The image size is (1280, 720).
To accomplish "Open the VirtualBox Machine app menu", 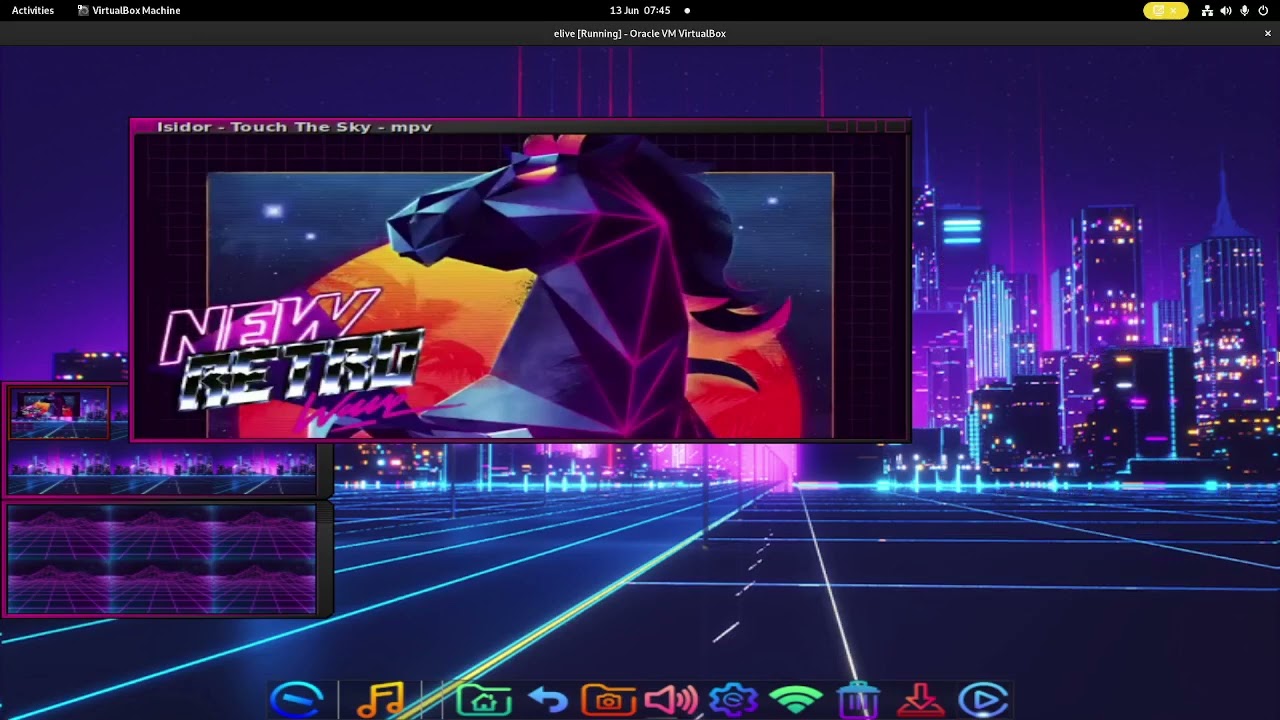I will (x=128, y=10).
